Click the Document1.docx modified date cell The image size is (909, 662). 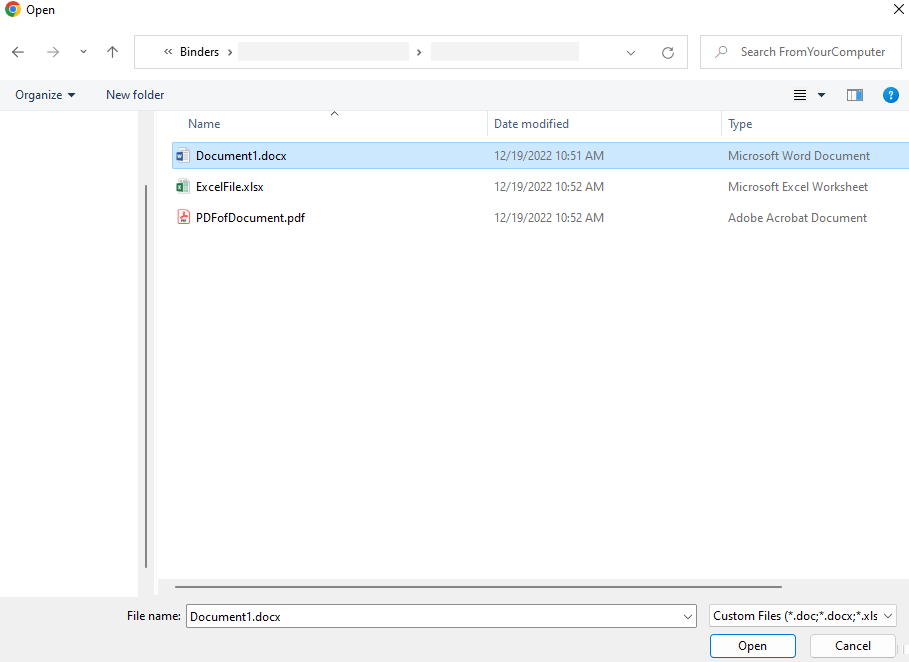[x=549, y=156]
